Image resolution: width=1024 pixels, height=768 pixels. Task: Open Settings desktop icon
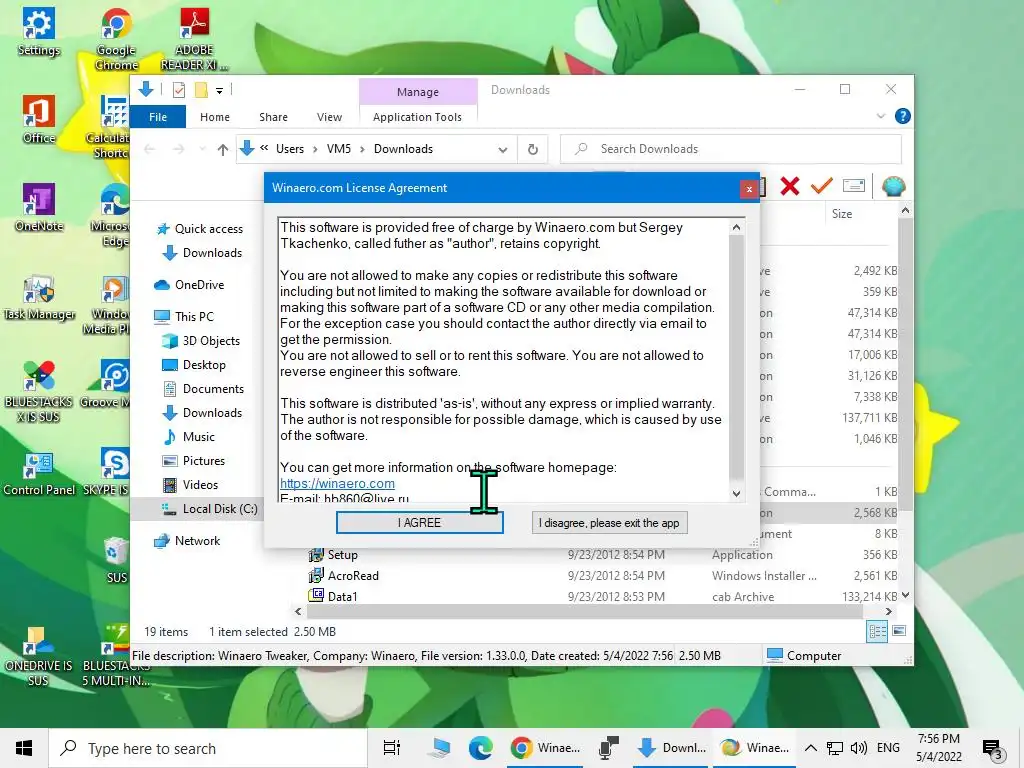pos(39,33)
